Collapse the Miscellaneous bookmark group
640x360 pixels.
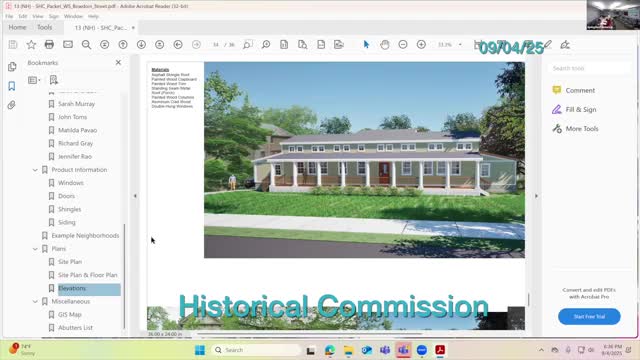click(x=35, y=301)
